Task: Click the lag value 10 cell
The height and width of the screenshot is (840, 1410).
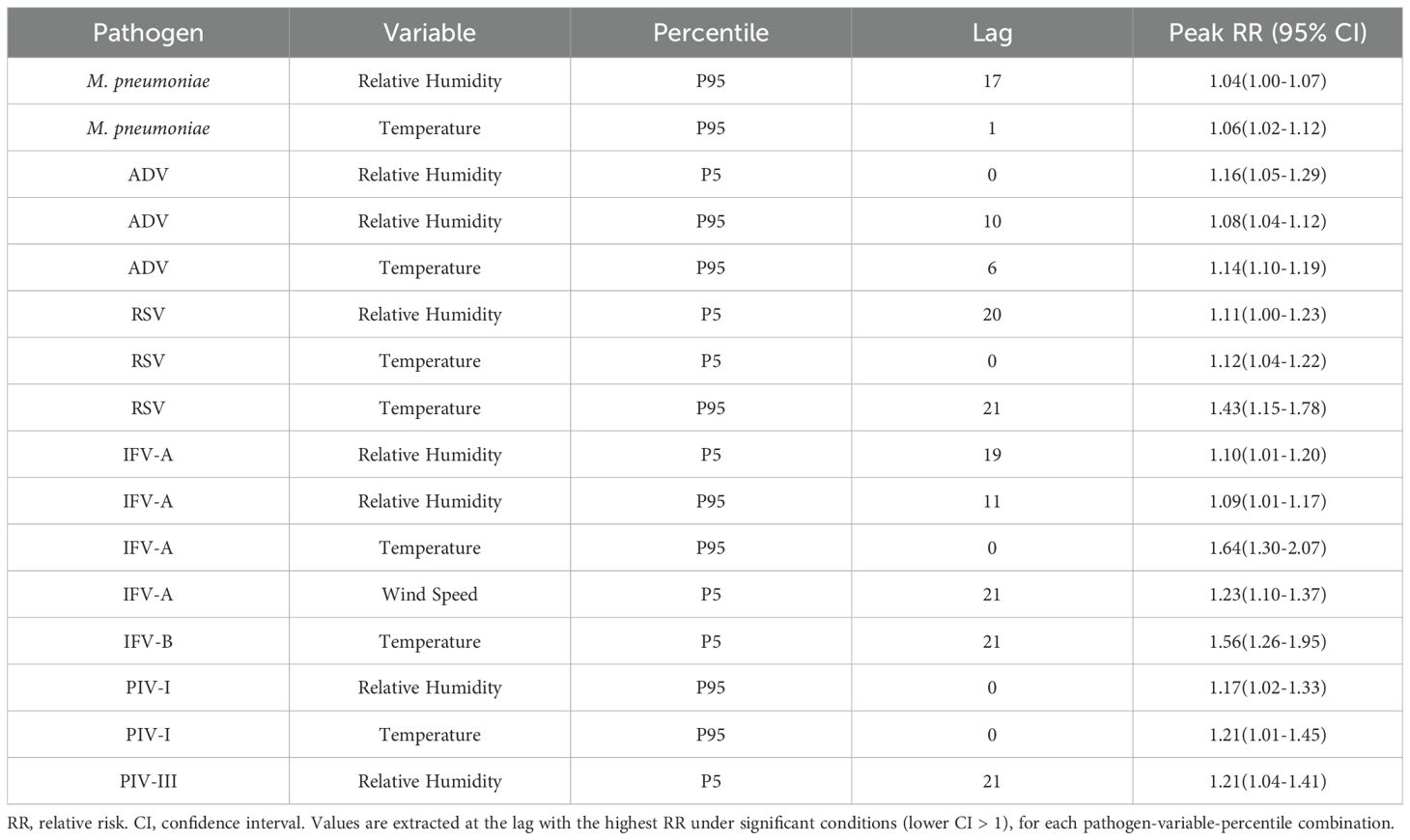Action: pos(992,221)
